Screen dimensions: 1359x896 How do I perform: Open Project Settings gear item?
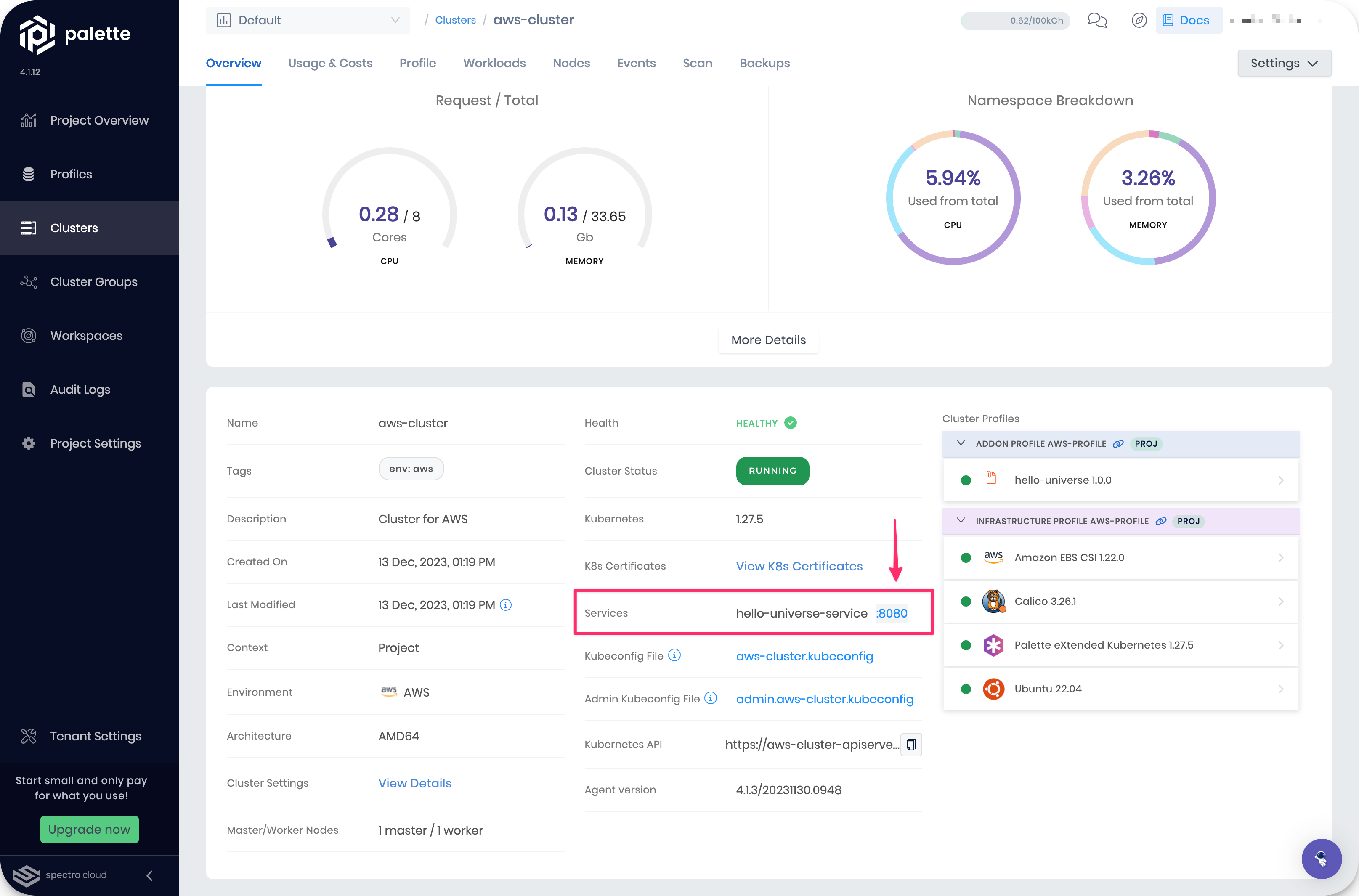90,443
